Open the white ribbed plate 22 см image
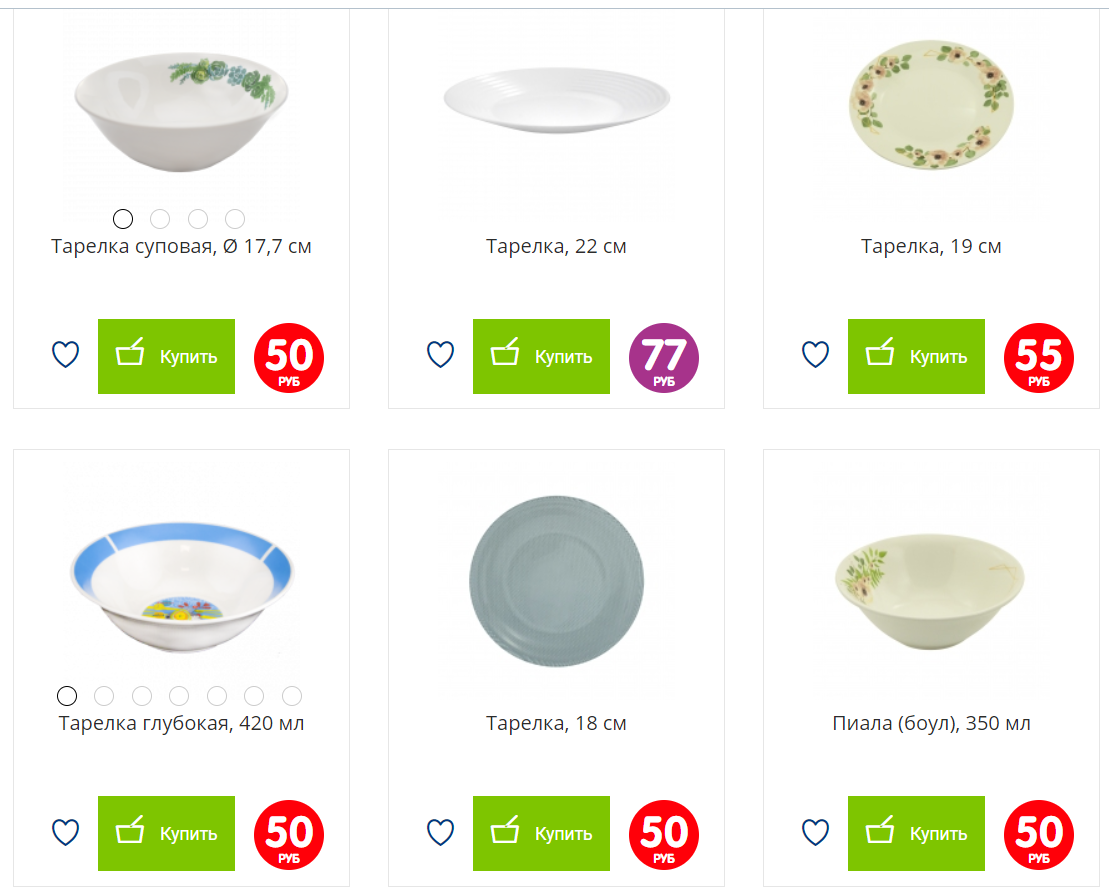 click(x=557, y=100)
